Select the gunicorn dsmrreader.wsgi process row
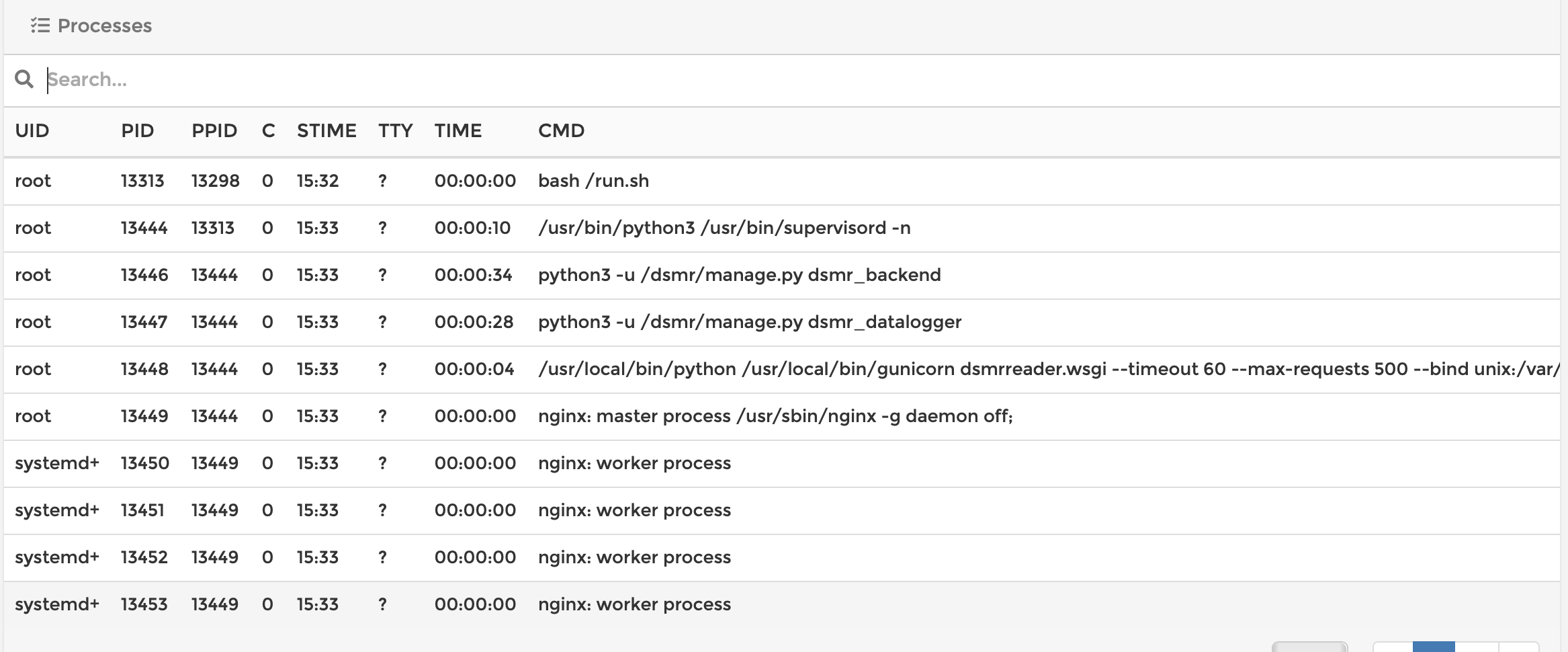Image resolution: width=1568 pixels, height=652 pixels. (x=470, y=368)
